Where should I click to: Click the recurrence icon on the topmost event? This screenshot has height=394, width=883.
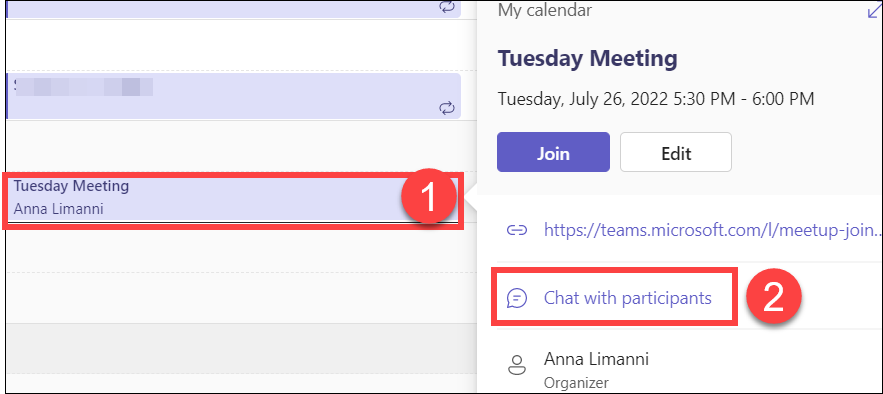(x=447, y=7)
